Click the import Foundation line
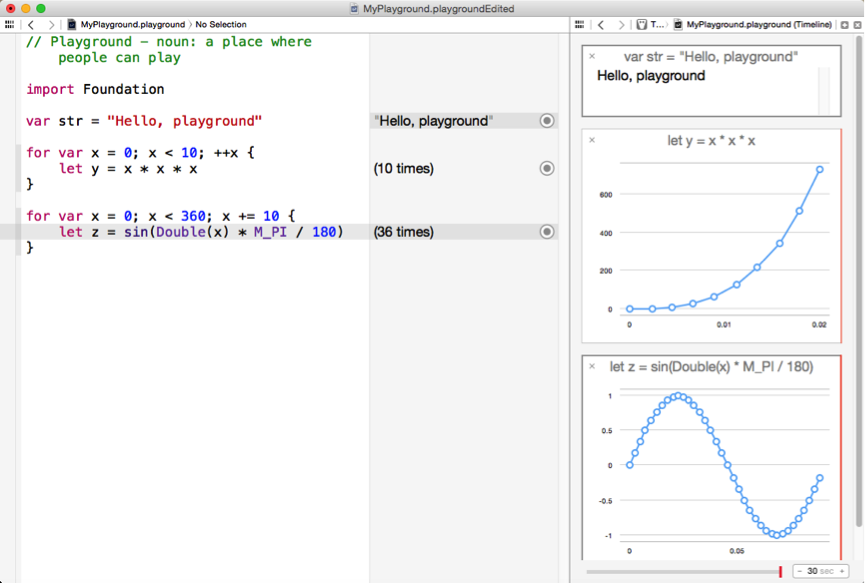This screenshot has width=865, height=584. [x=95, y=89]
